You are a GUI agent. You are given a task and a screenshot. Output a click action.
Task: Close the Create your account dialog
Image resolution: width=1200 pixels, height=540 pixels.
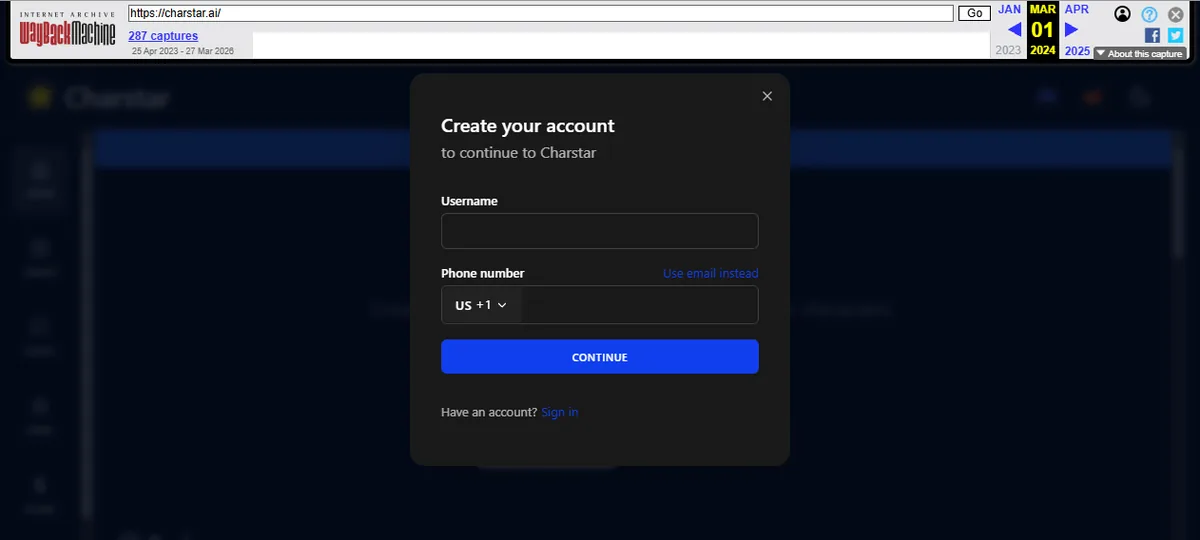(x=767, y=96)
